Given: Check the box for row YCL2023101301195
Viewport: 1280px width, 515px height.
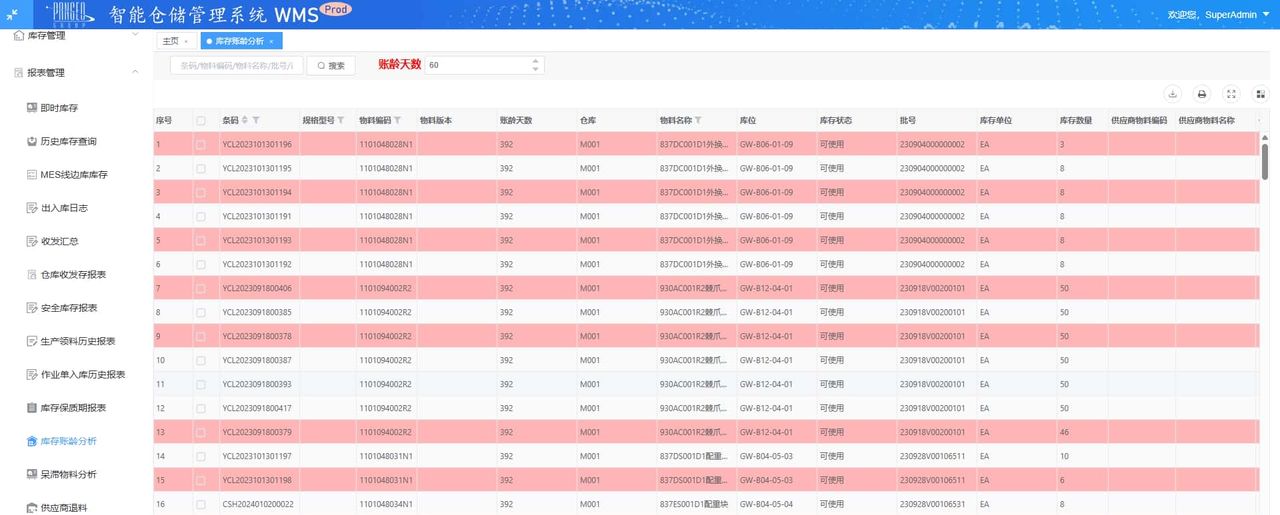Looking at the screenshot, I should coord(201,168).
